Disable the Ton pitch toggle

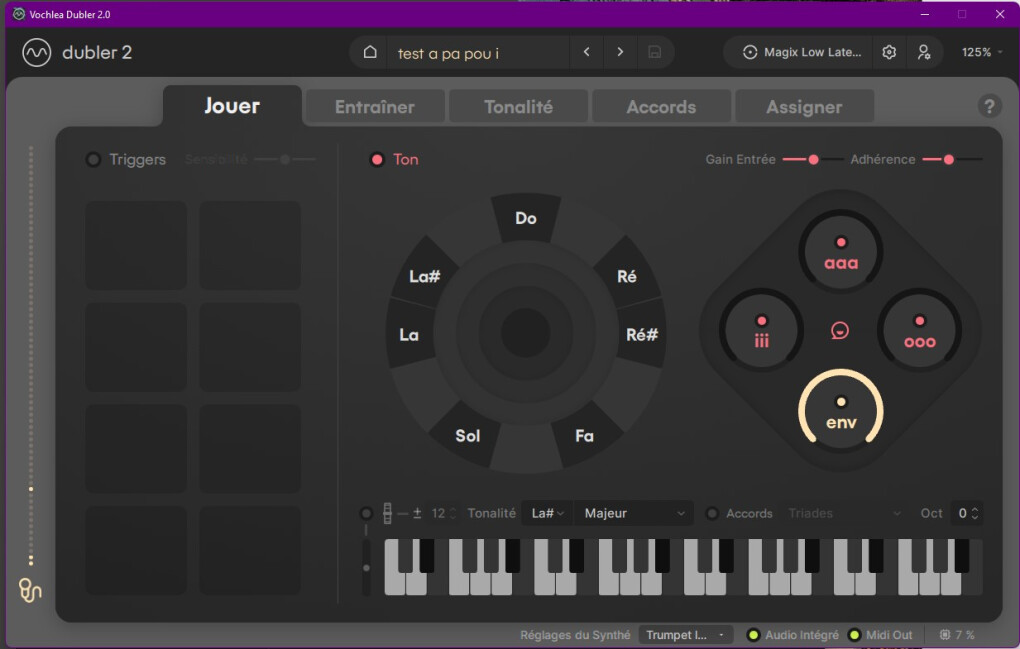tap(377, 160)
